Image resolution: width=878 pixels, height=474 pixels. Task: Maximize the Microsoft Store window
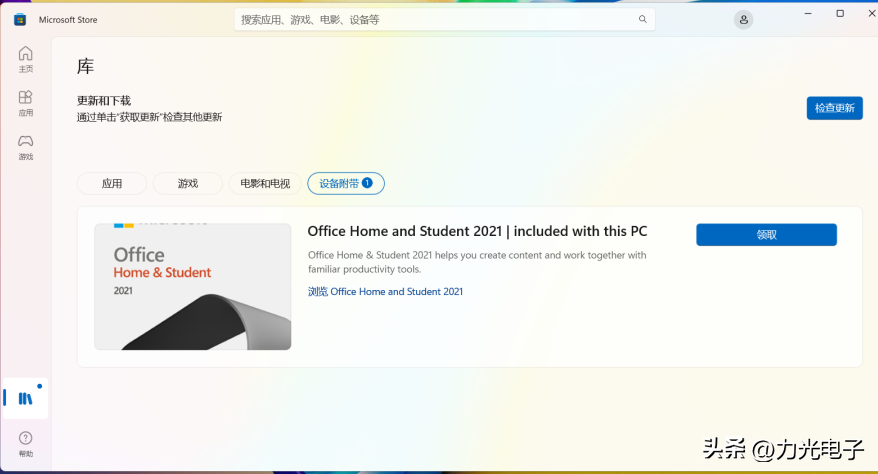tap(840, 13)
